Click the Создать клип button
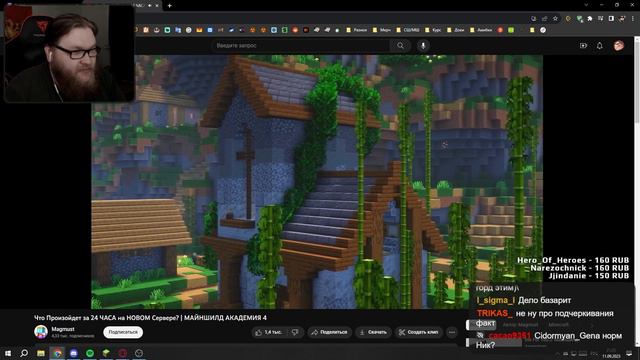 (x=418, y=332)
